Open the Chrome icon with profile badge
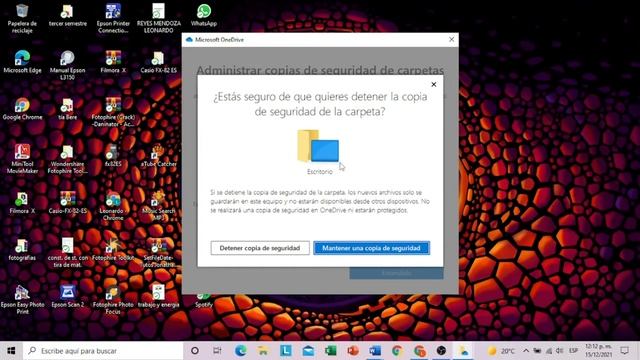The height and width of the screenshot is (360, 640). click(419, 351)
